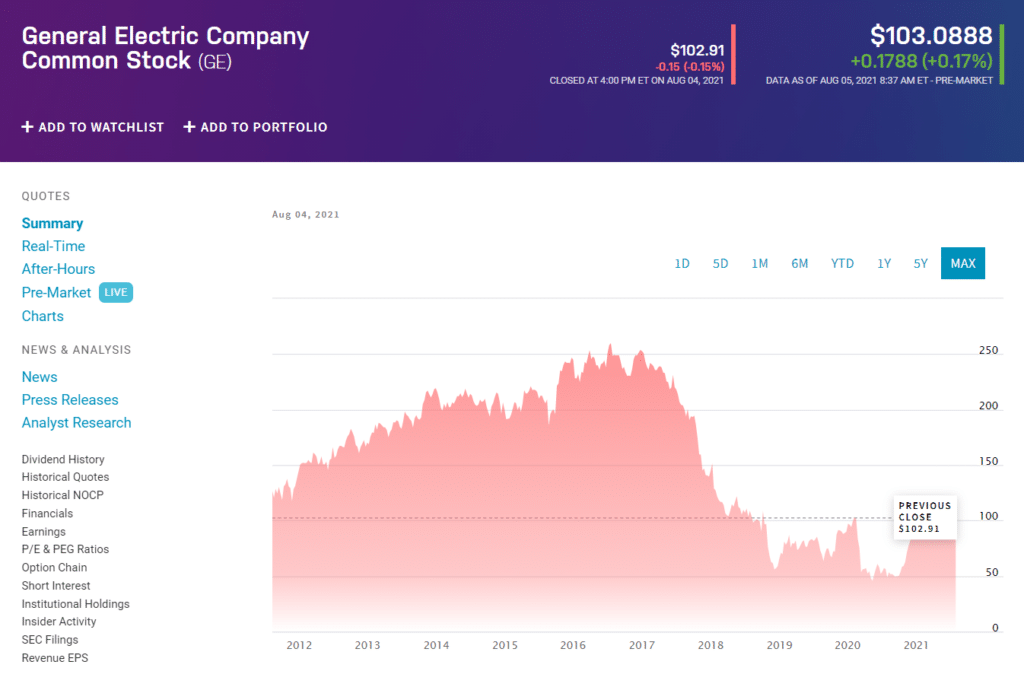Click the General Electric Company stock title
1024x687 pixels.
(x=165, y=48)
